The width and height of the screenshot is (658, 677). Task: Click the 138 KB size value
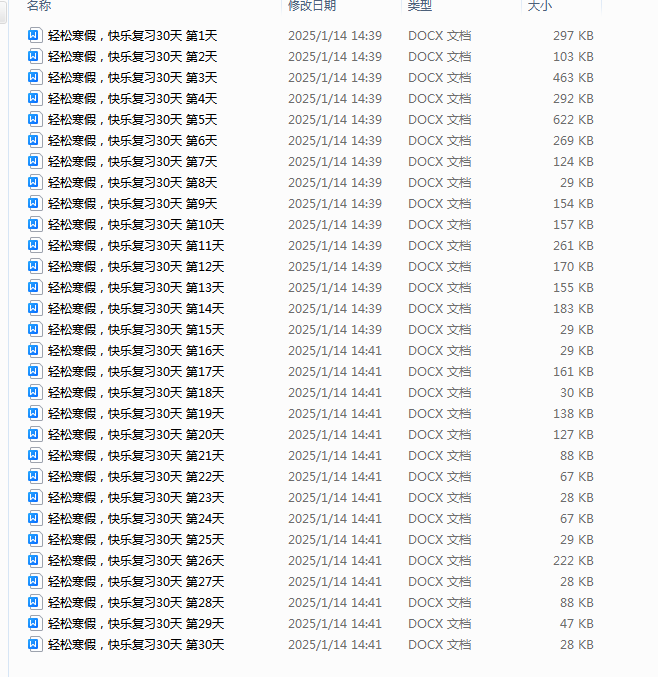click(x=573, y=414)
